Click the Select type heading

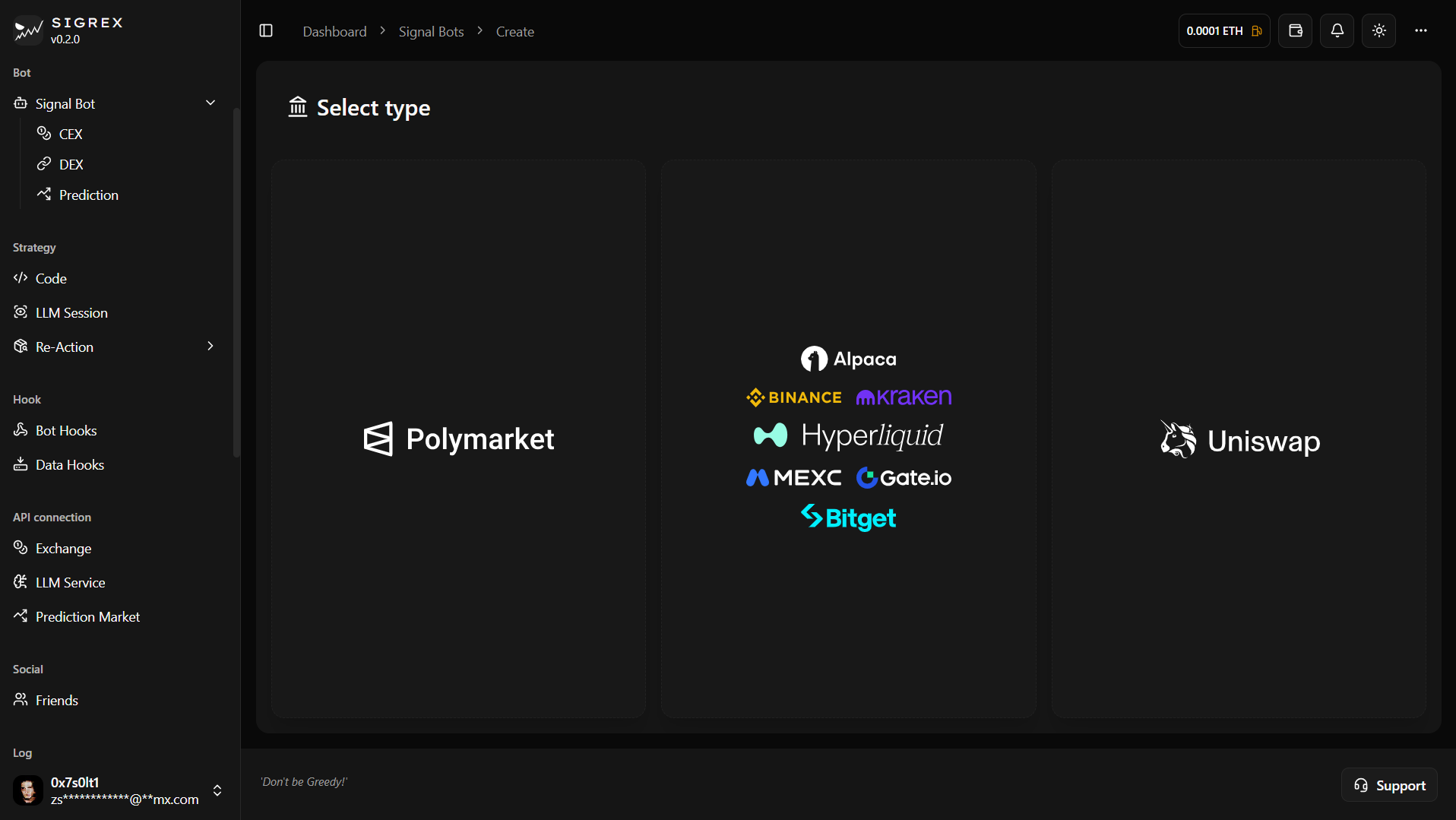pyautogui.click(x=373, y=108)
